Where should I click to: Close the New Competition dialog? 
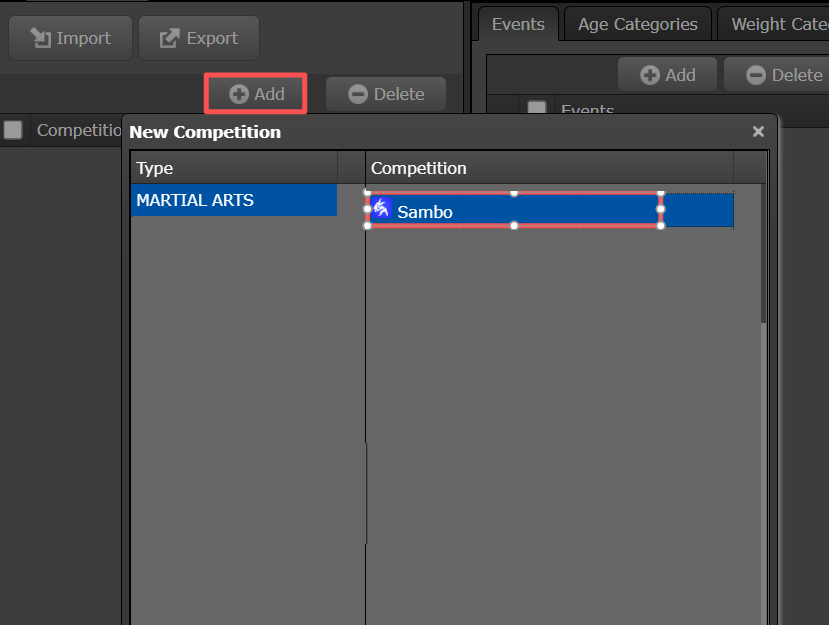(x=758, y=132)
